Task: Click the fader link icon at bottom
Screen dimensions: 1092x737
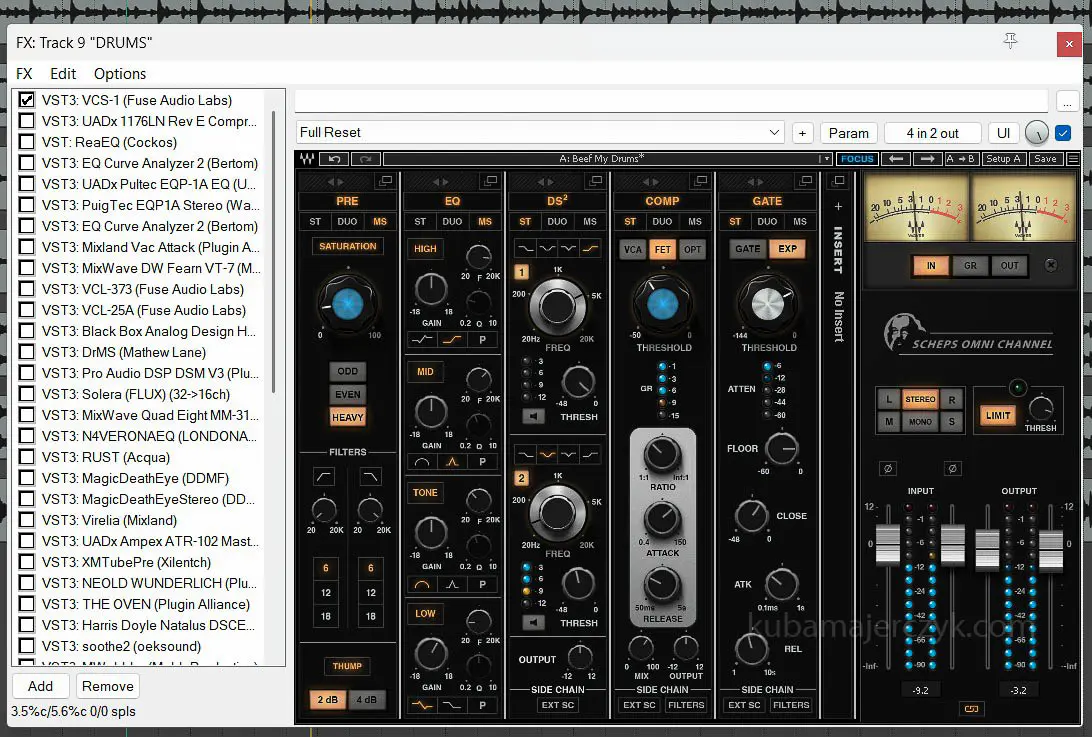Action: (969, 709)
